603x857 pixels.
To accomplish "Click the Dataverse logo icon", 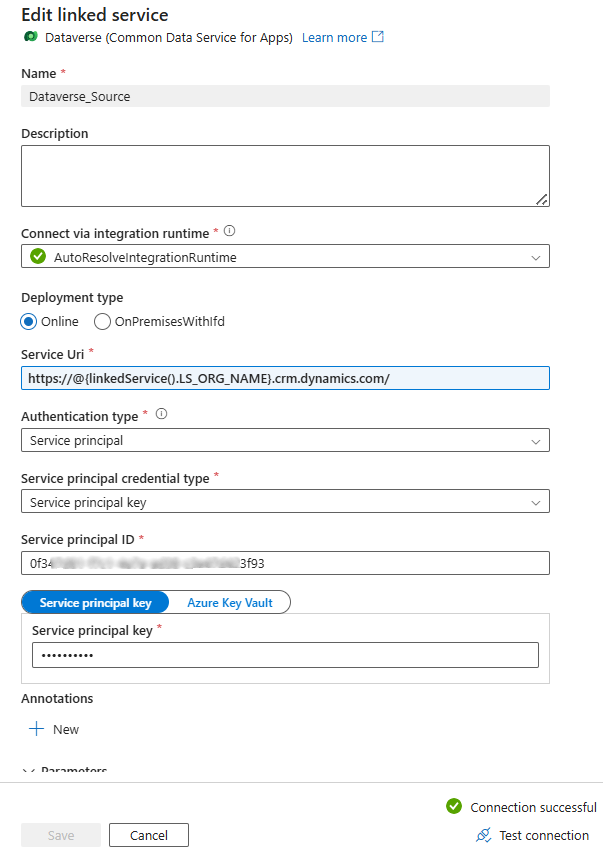I will coord(30,38).
